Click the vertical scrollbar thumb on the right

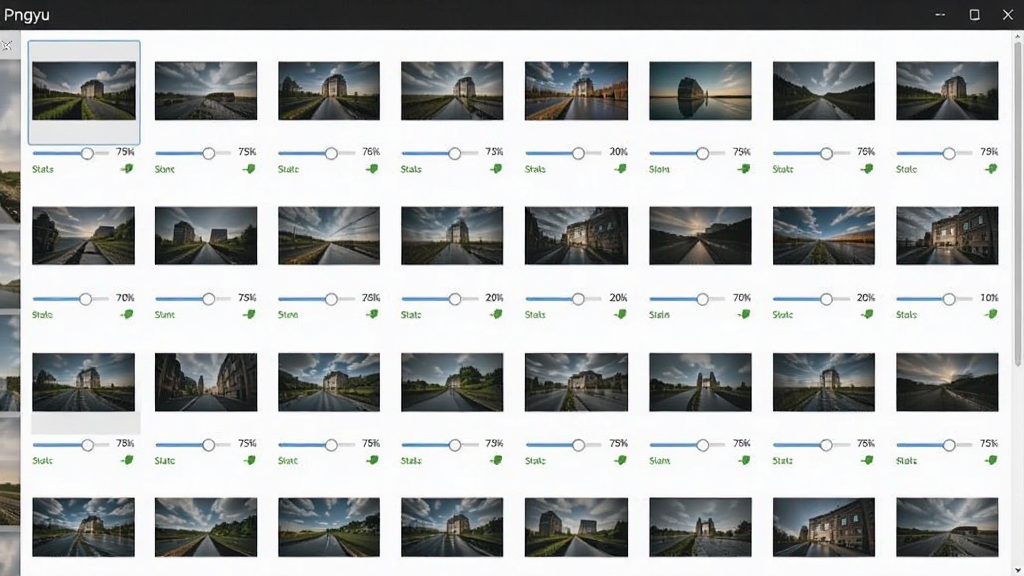(1017, 202)
